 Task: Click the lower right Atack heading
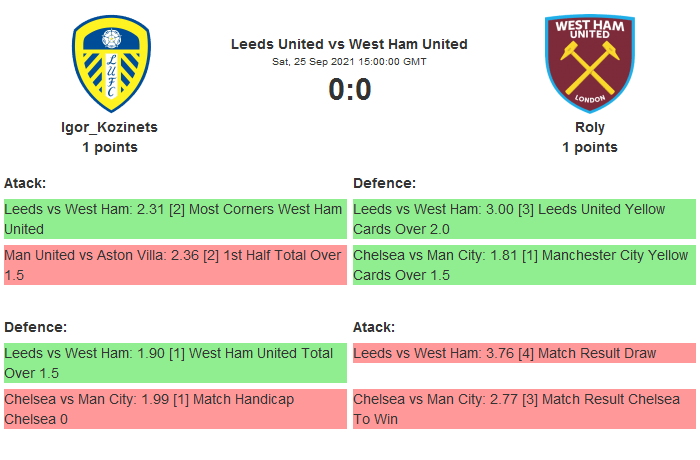374,327
